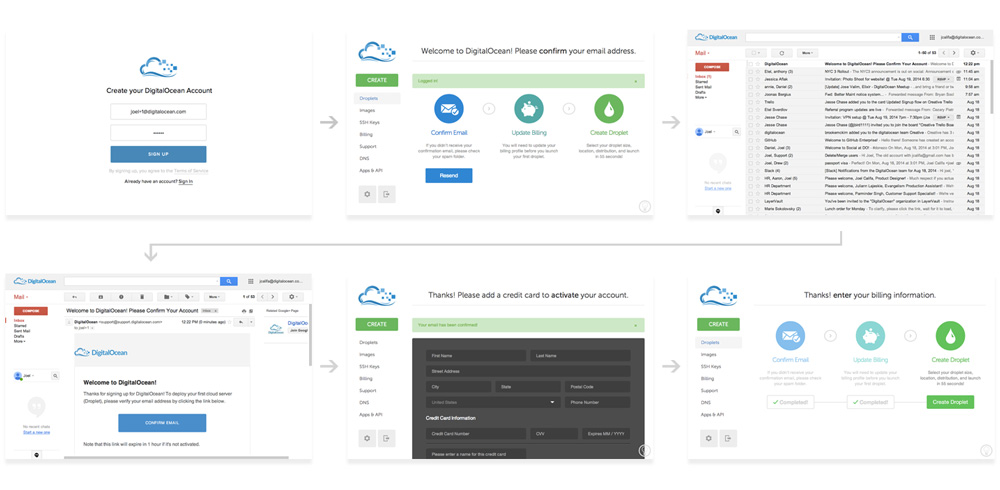
Task: Open settings gear on billing information screen
Action: tap(709, 438)
